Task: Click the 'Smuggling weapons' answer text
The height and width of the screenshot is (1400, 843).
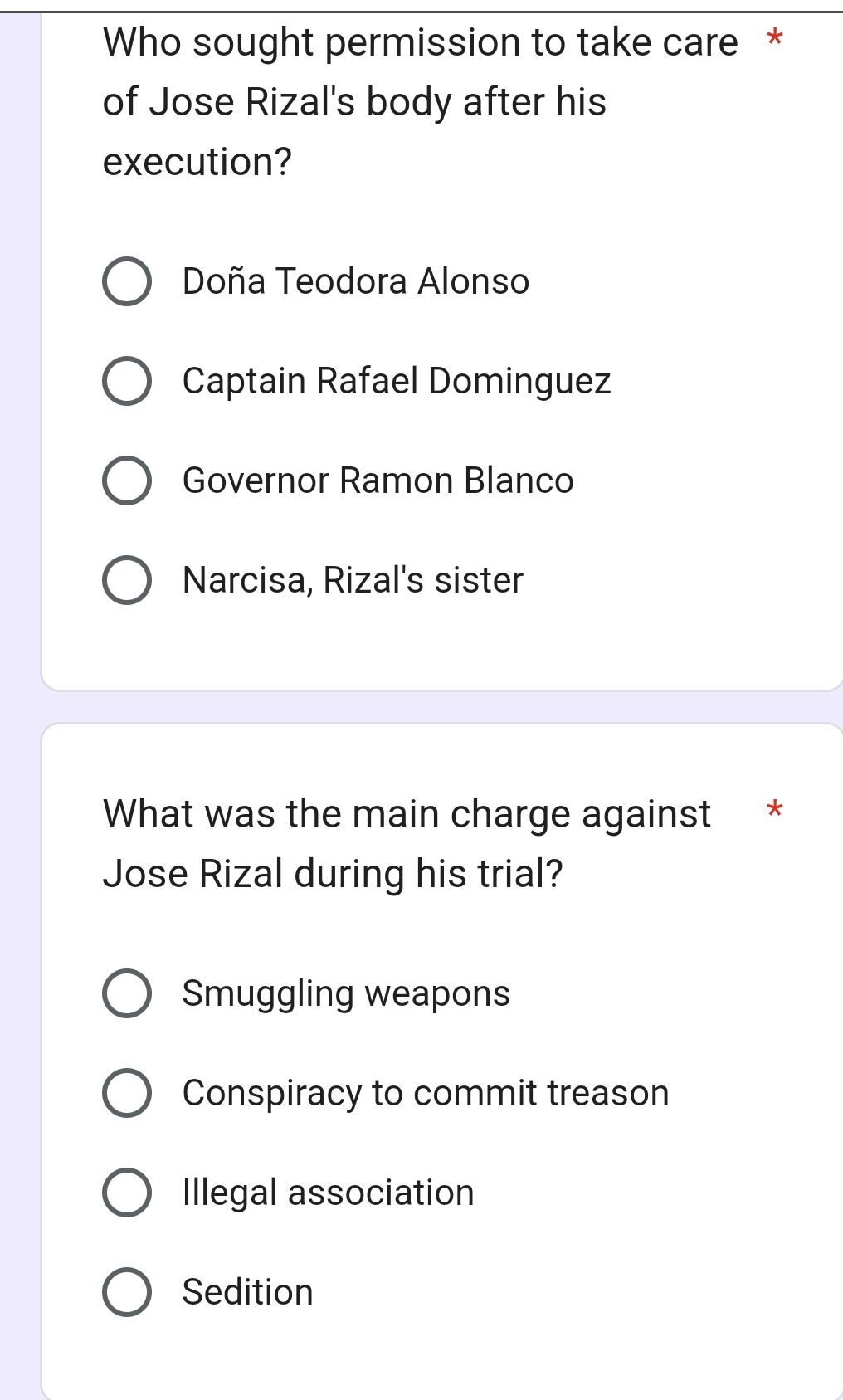Action: (346, 994)
